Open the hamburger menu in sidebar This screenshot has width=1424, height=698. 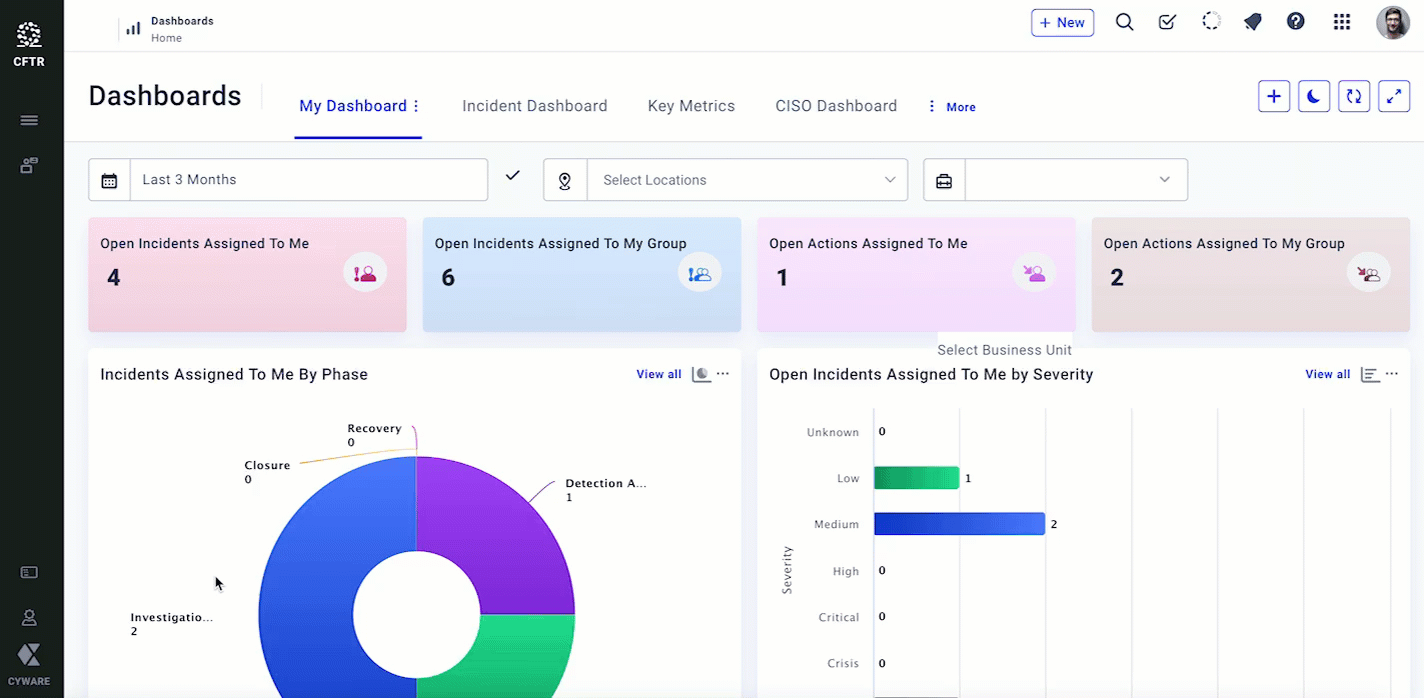click(29, 120)
